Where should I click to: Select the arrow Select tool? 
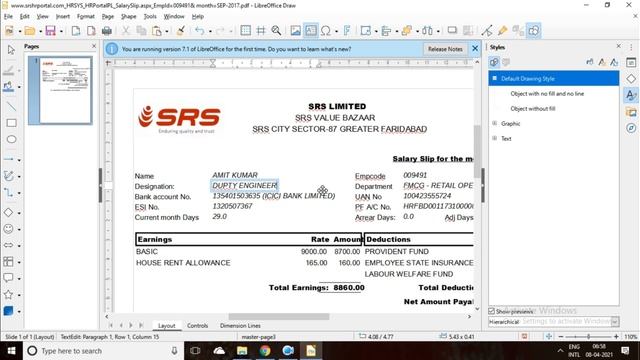tap(11, 50)
